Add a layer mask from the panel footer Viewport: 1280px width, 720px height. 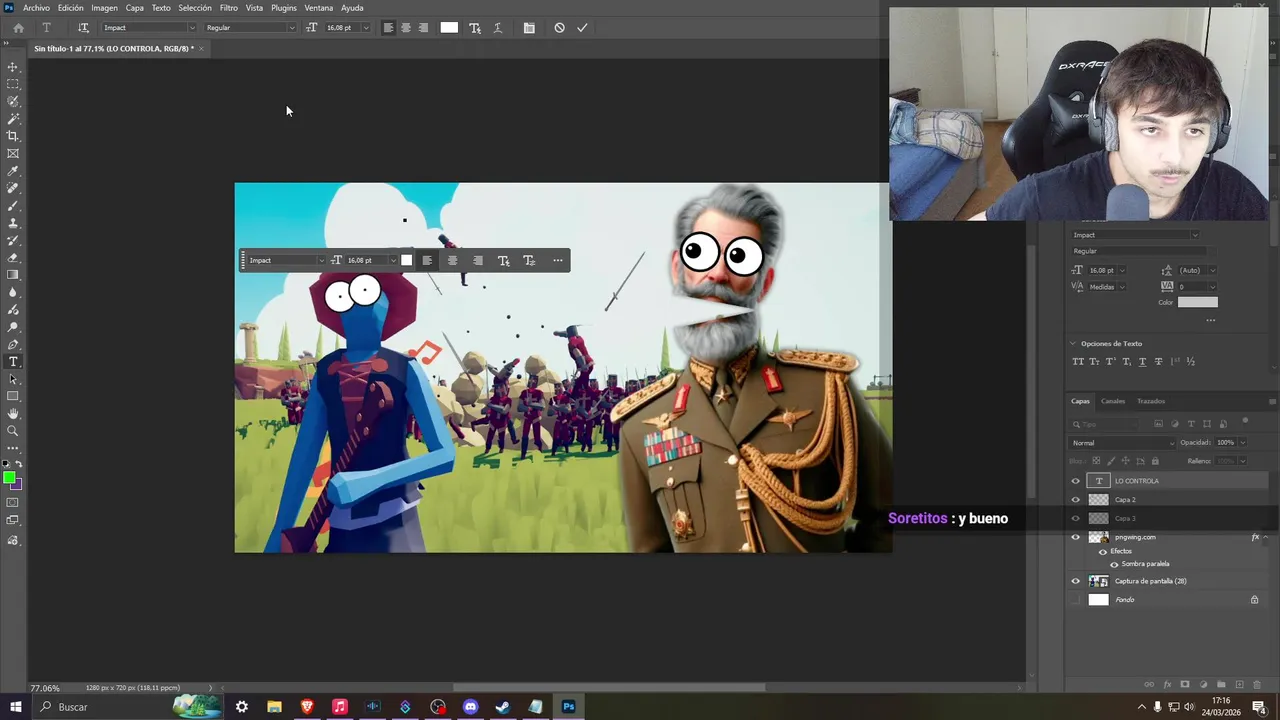coord(1185,685)
